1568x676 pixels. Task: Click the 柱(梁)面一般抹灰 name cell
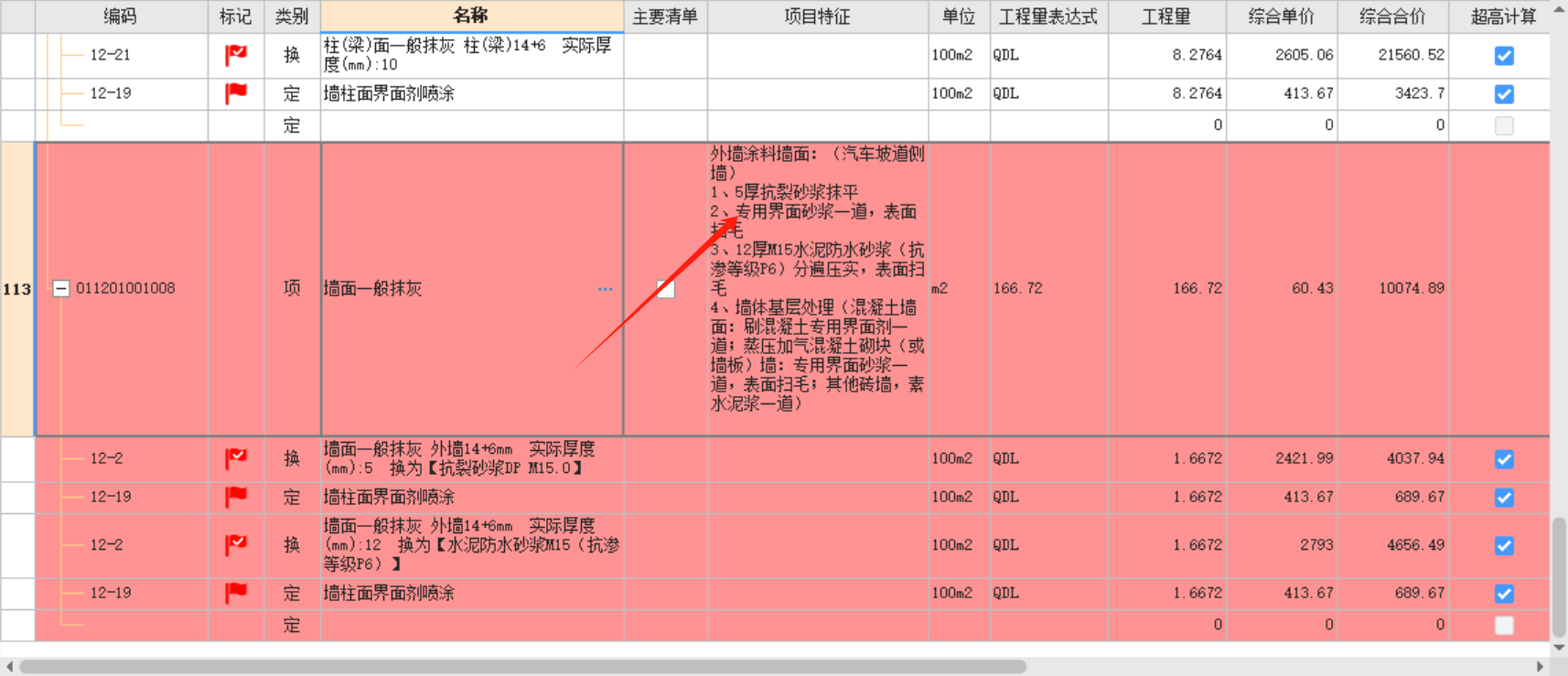[x=472, y=55]
